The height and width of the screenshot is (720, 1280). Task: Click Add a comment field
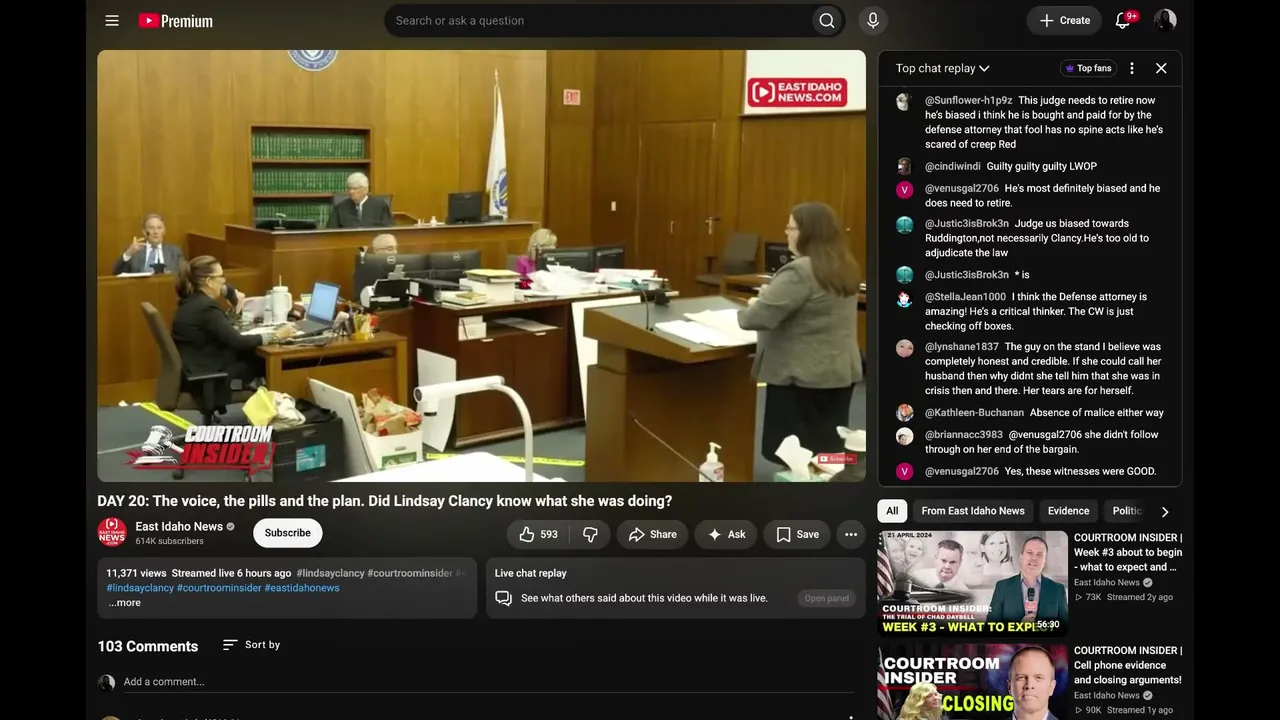[488, 682]
